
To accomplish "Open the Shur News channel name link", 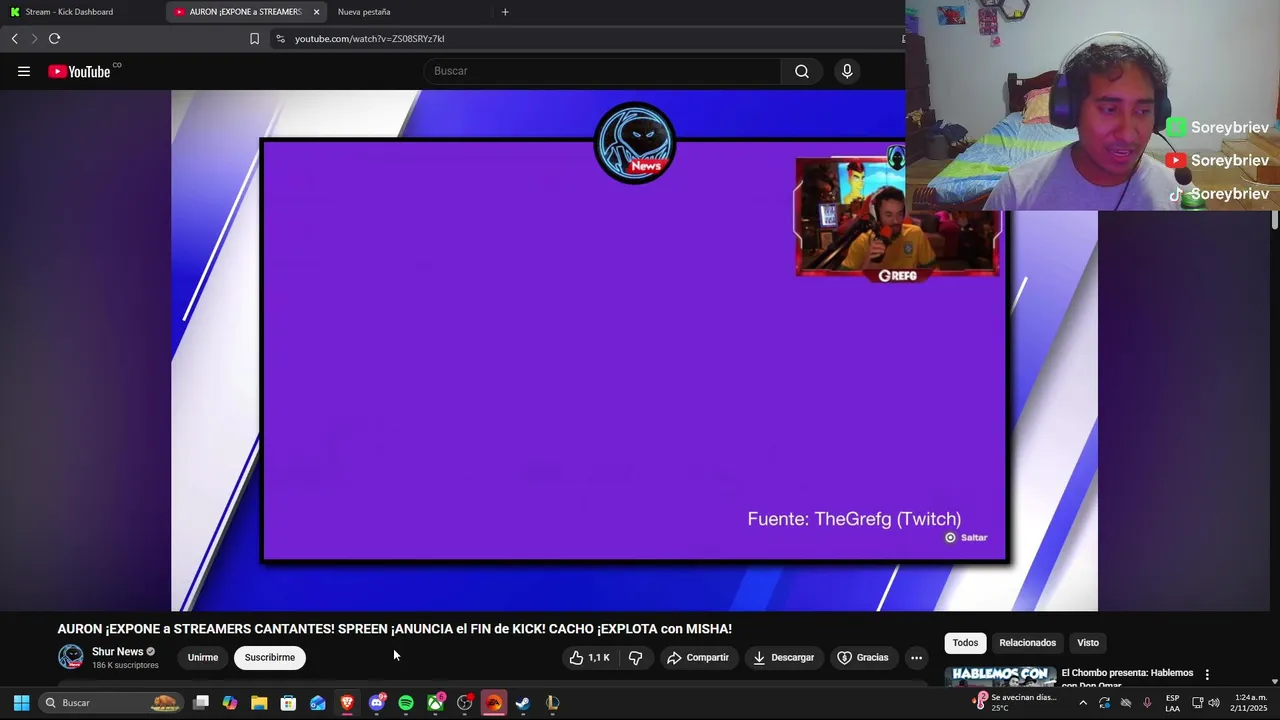I will tap(117, 652).
